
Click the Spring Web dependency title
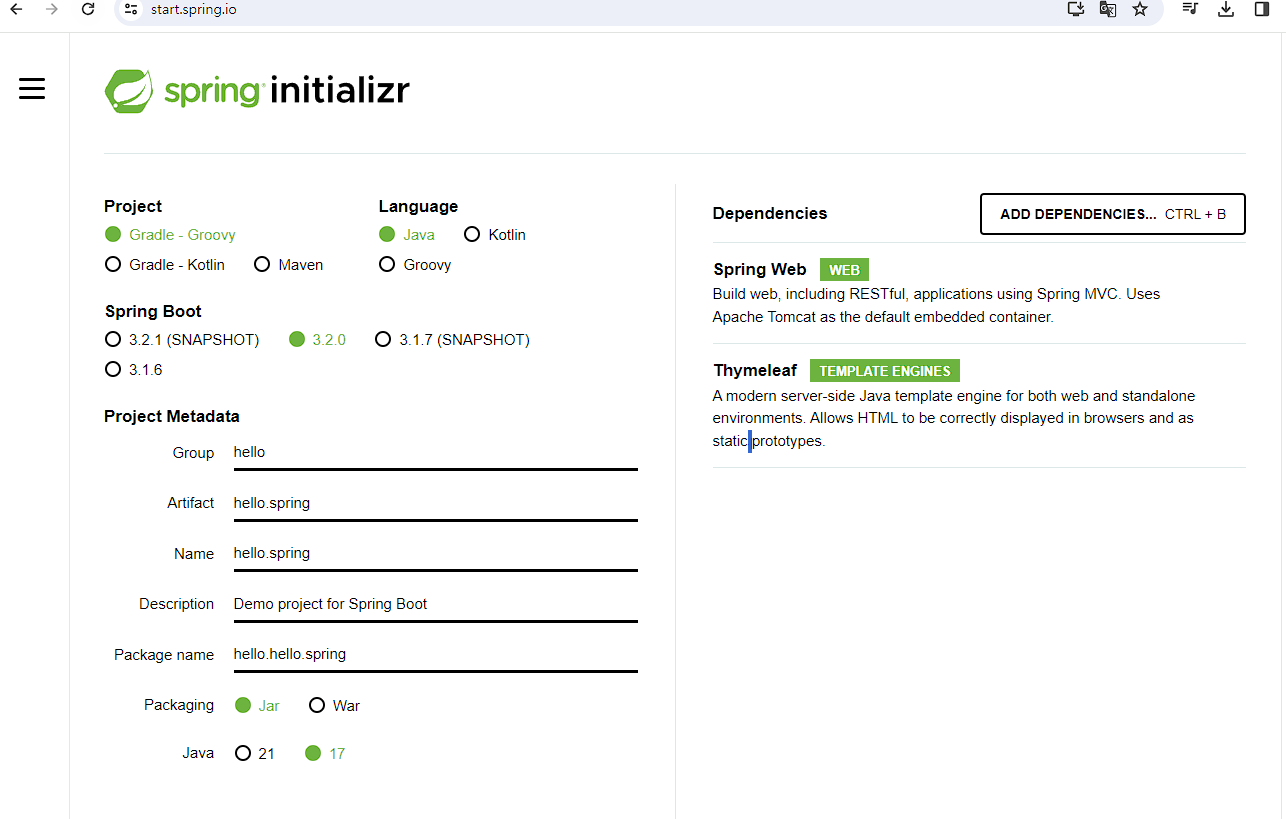[760, 270]
